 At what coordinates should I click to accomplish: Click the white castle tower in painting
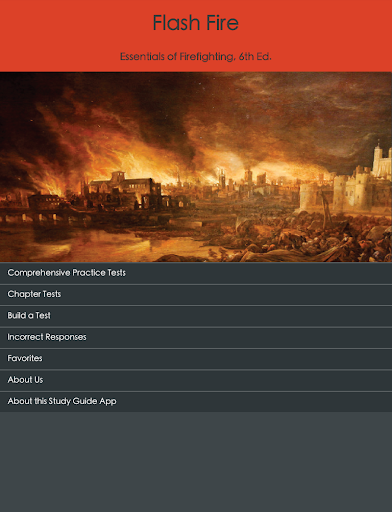click(x=381, y=162)
